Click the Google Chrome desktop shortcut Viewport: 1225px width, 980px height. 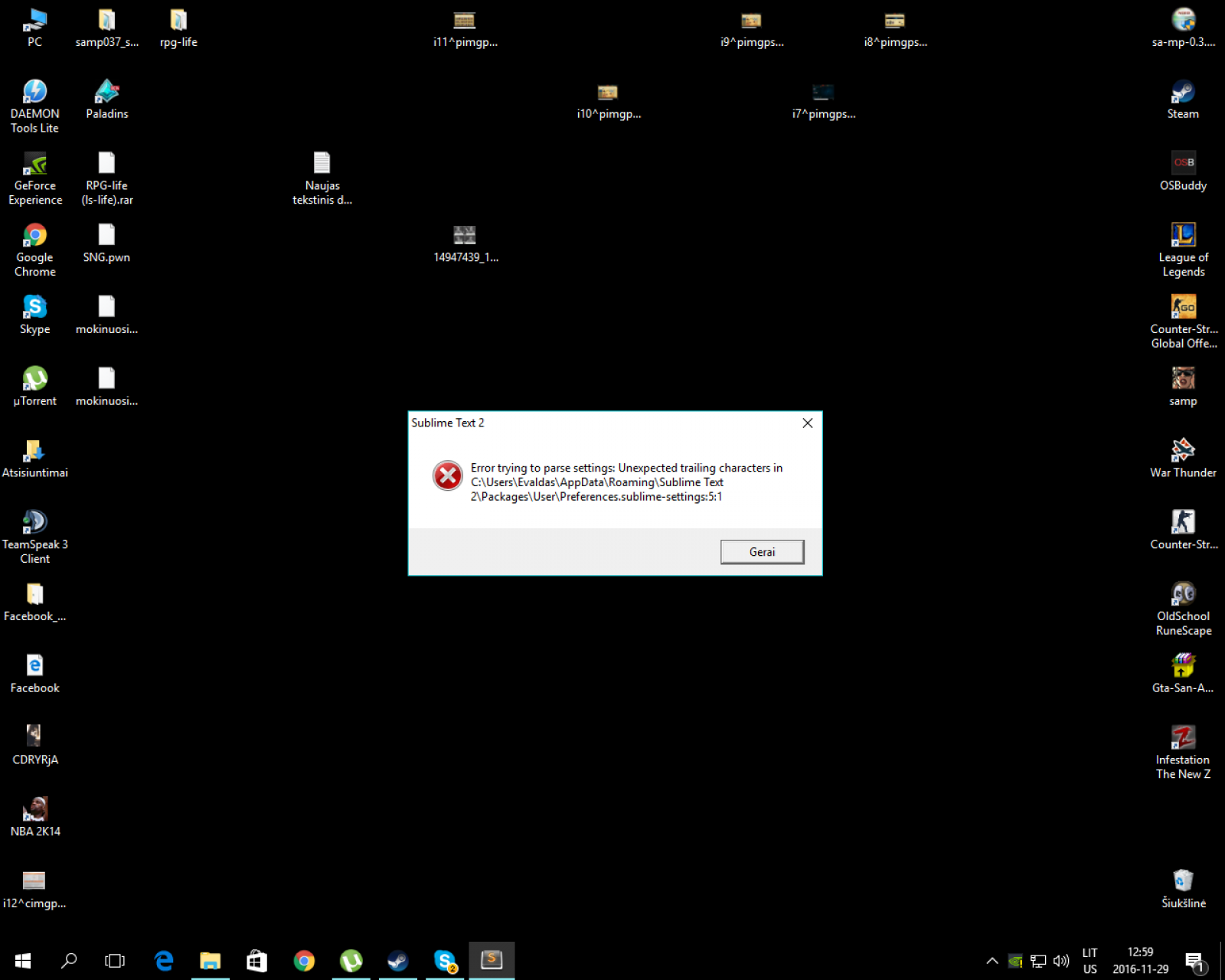pyautogui.click(x=35, y=250)
